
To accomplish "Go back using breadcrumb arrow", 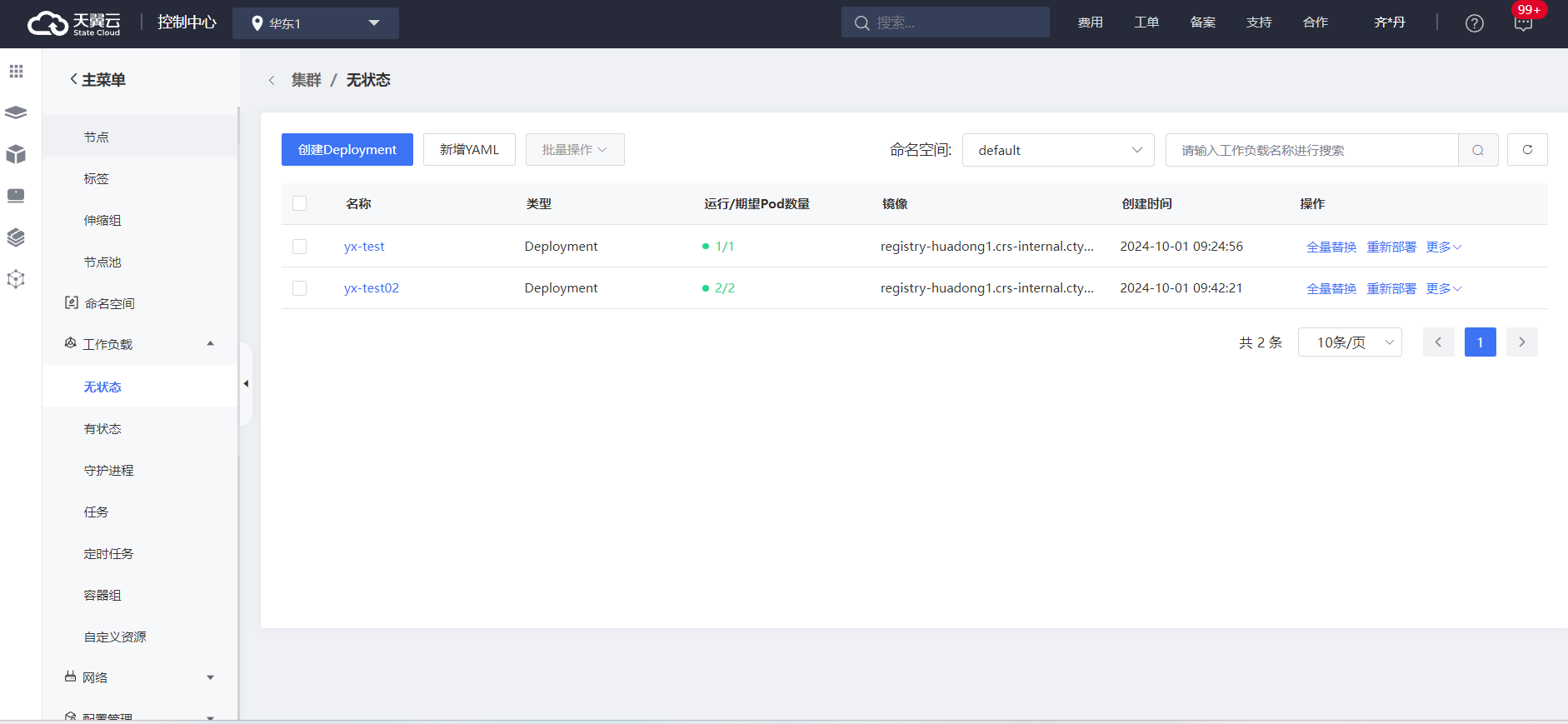I will pyautogui.click(x=272, y=80).
